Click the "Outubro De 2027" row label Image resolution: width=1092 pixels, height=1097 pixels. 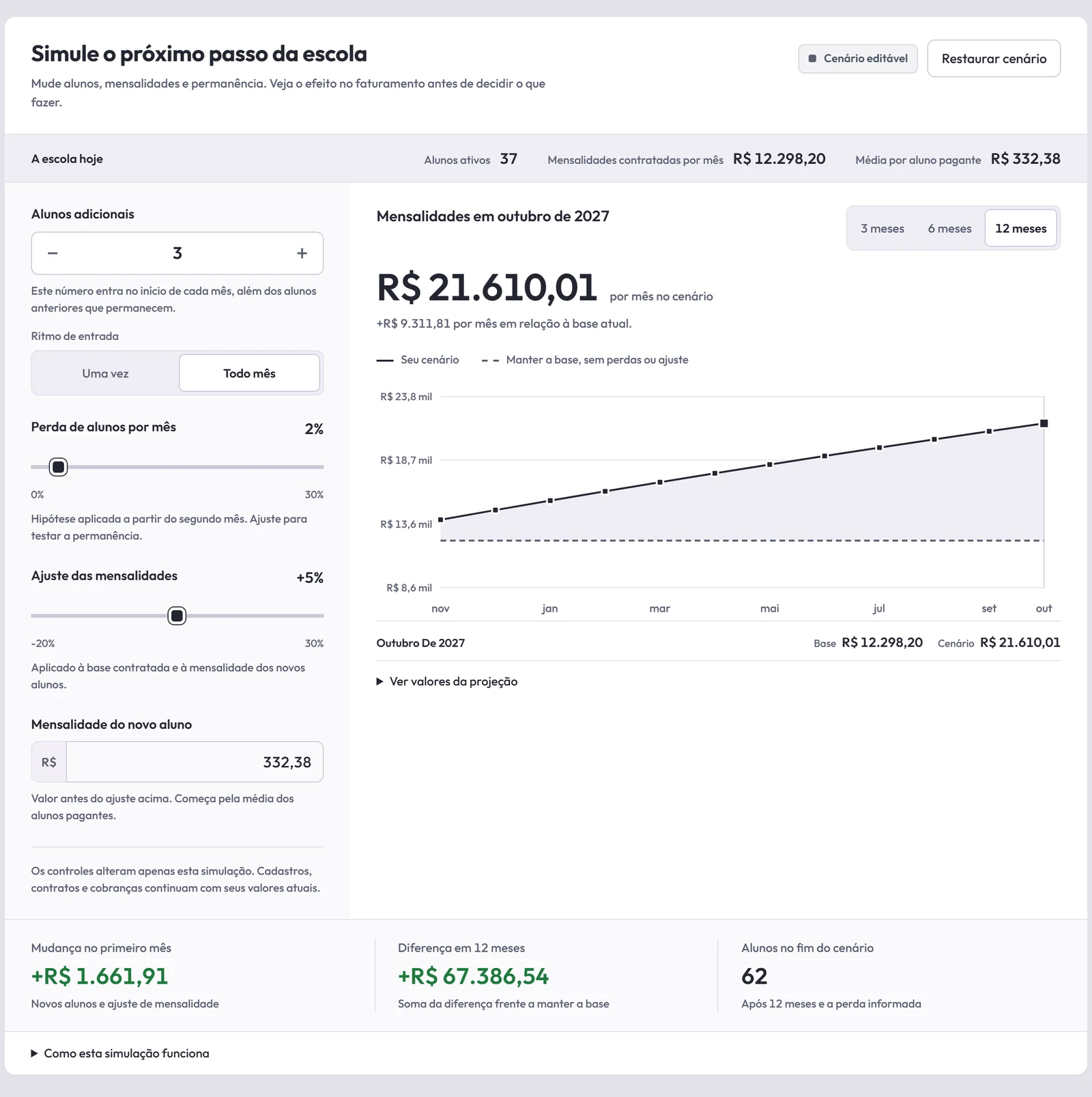click(x=420, y=643)
